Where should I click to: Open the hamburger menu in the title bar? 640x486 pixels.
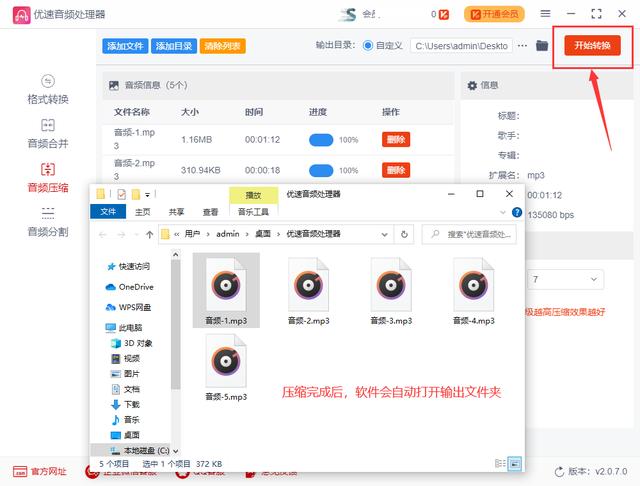[x=545, y=14]
